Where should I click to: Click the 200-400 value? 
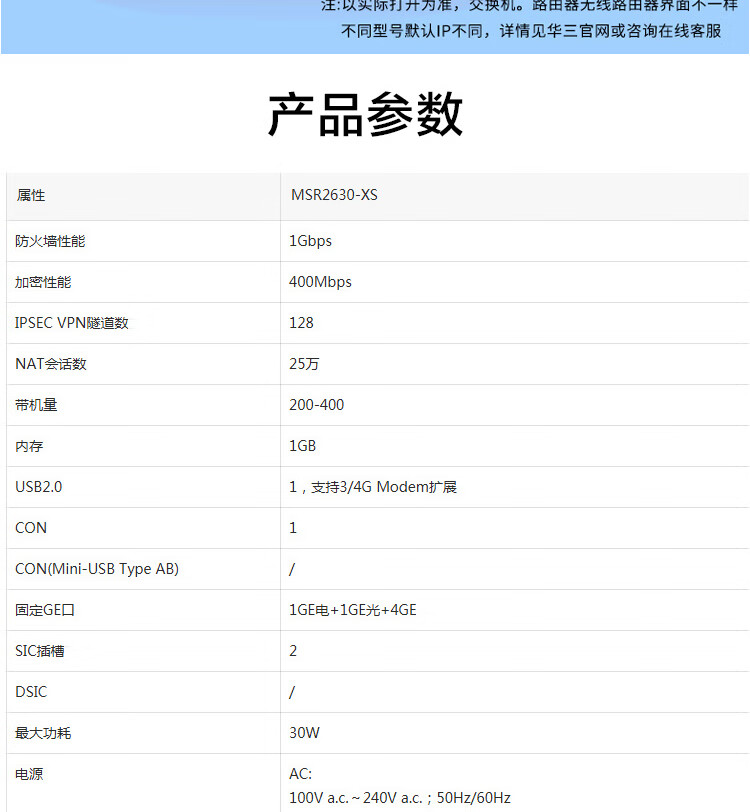316,405
